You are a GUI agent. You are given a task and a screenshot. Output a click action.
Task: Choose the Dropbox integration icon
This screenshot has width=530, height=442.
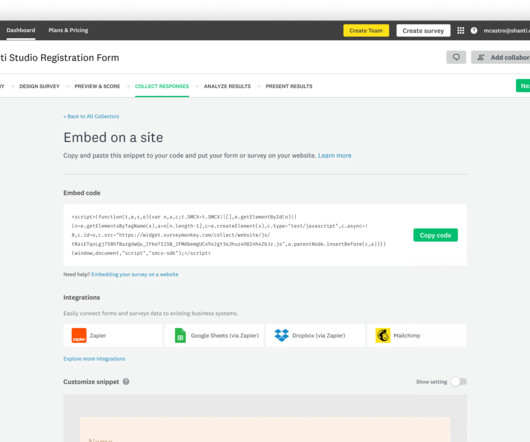click(282, 335)
